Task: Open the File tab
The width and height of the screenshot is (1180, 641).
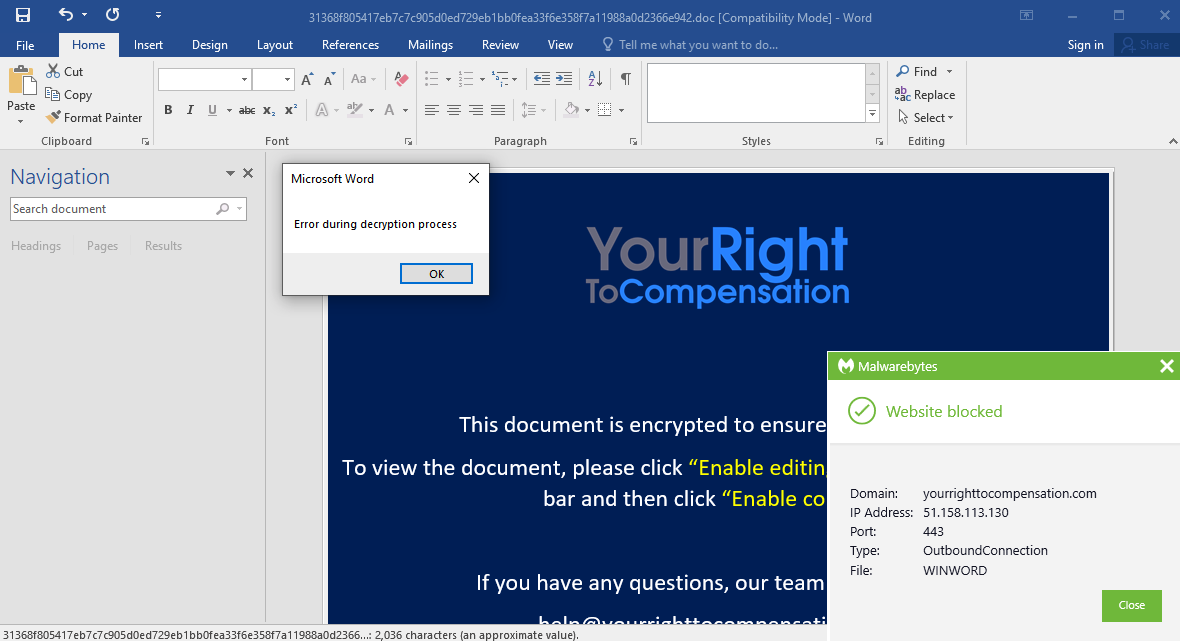Action: tap(25, 45)
